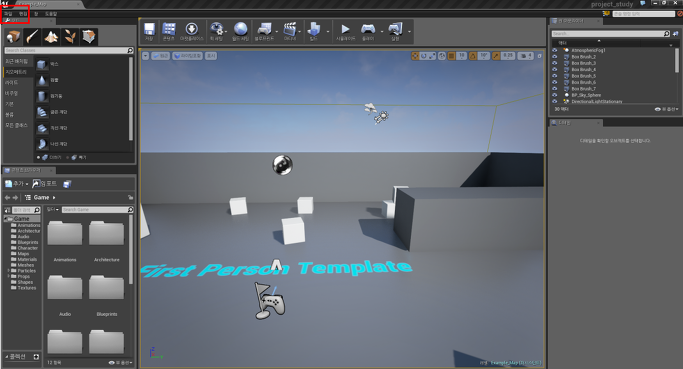Open scale snap value 0.25 dropdown

click(507, 56)
